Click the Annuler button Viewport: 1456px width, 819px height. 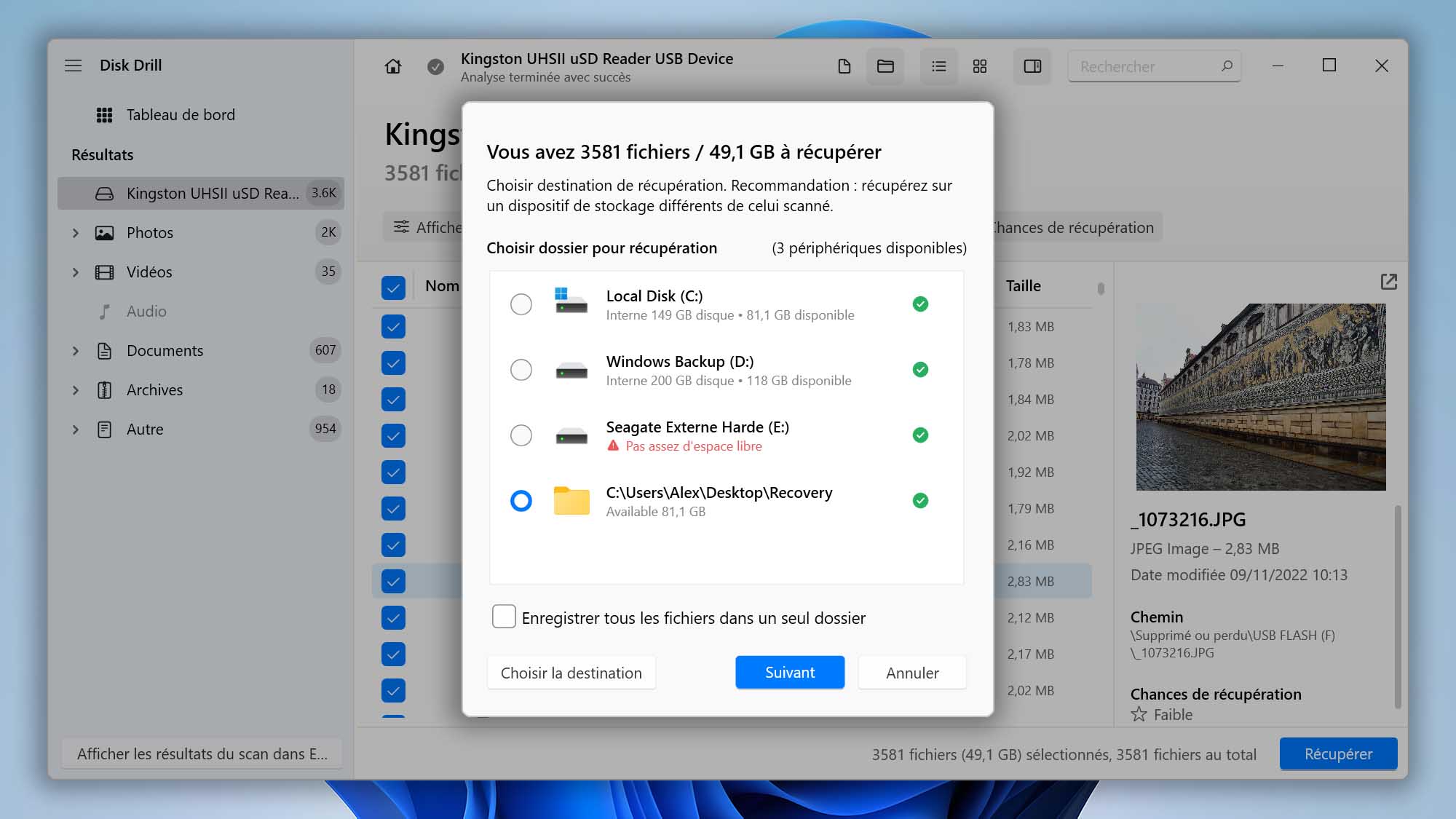pos(912,673)
